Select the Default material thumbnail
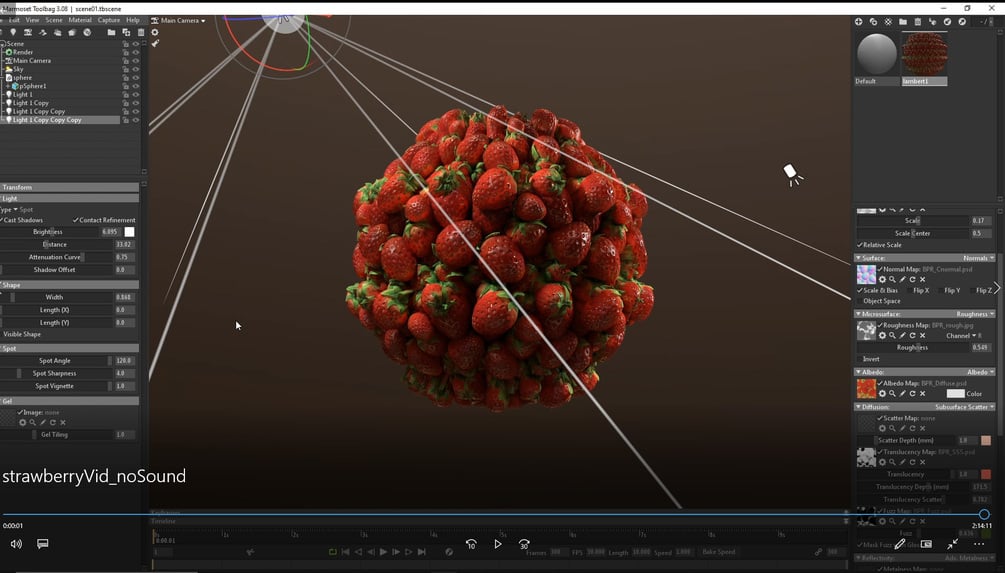 coord(877,54)
